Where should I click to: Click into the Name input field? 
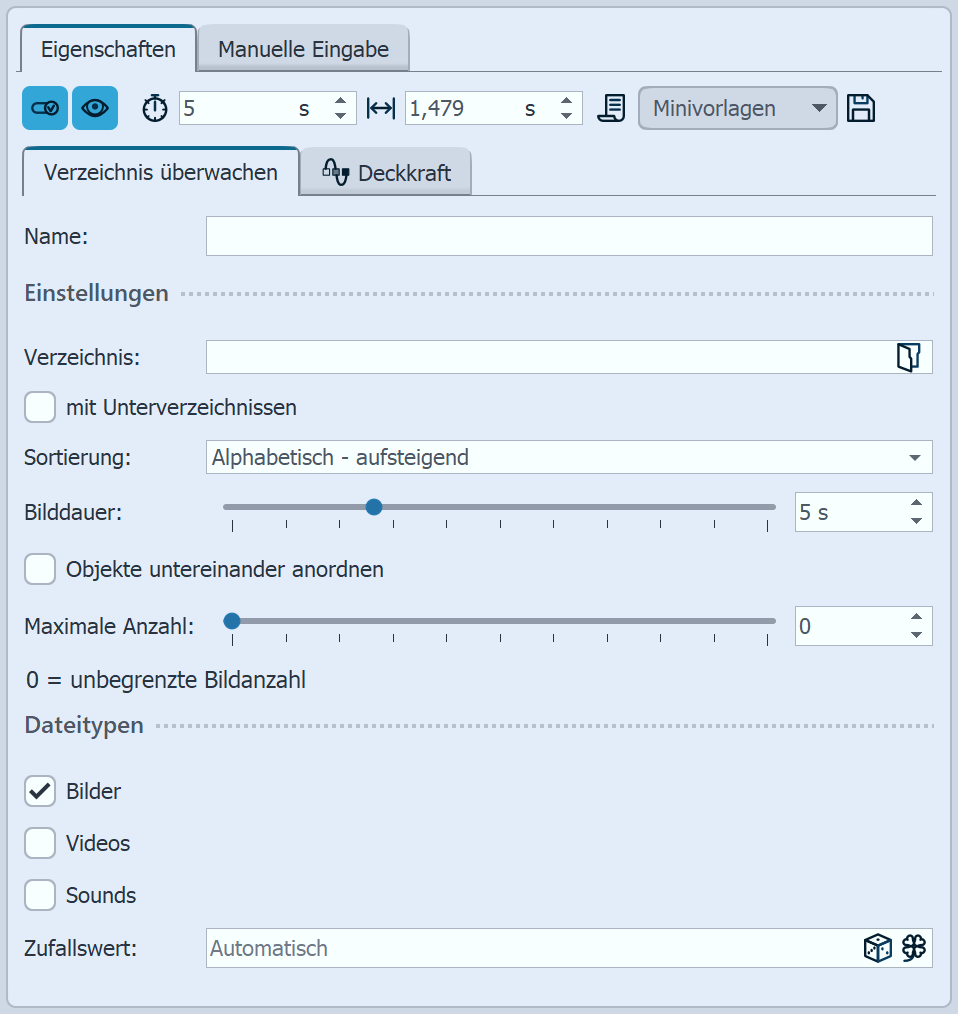(568, 236)
